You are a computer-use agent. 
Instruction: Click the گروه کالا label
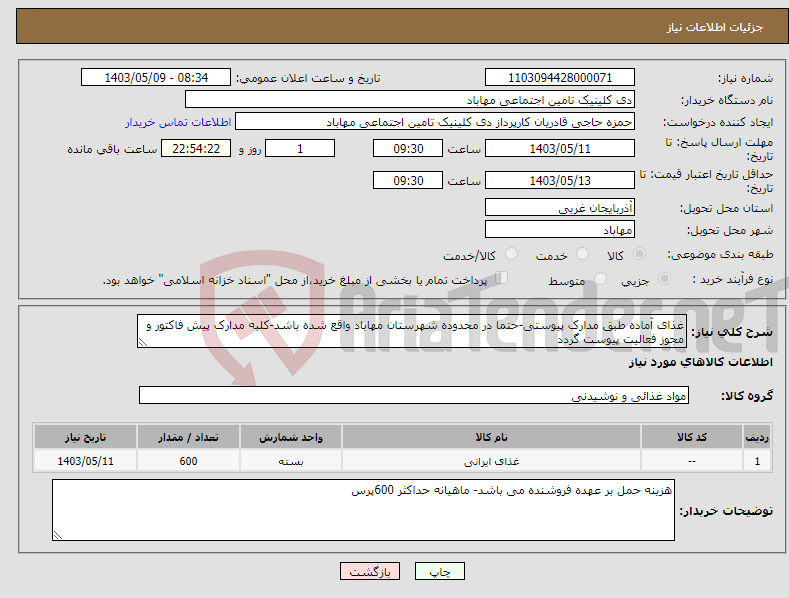[747, 396]
